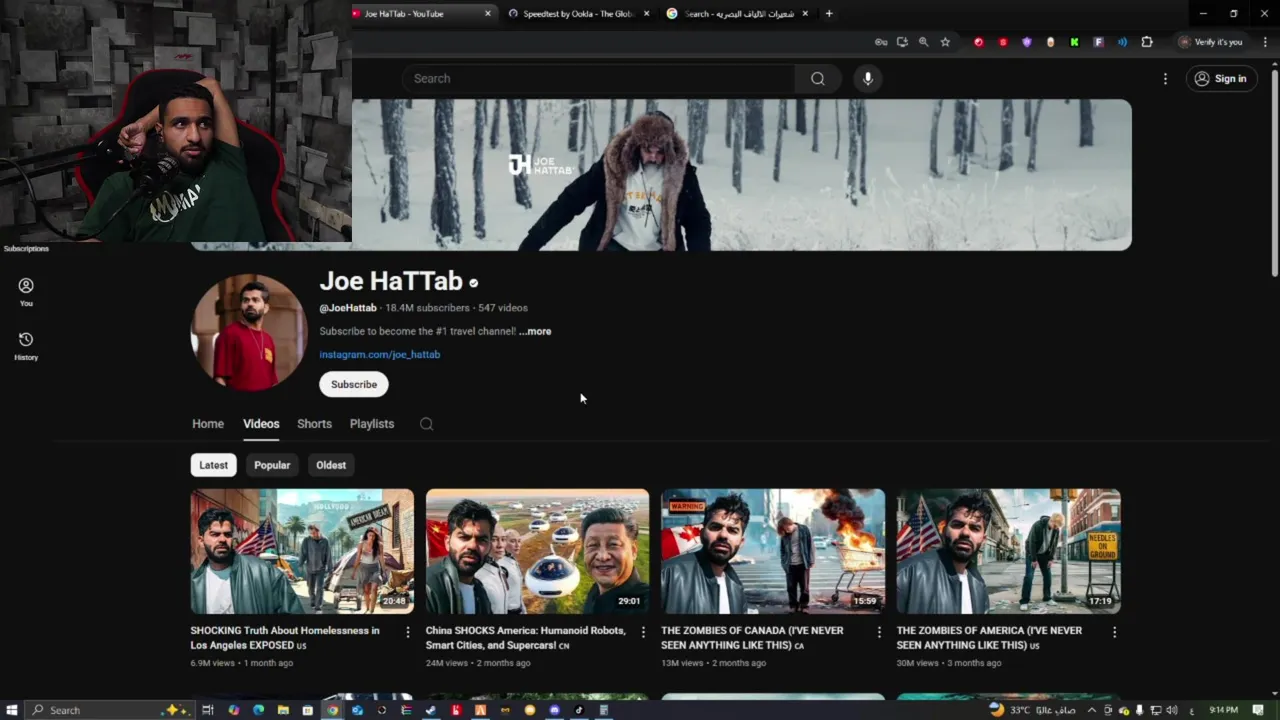This screenshot has width=1280, height=720.
Task: Open File Explorer from taskbar
Action: (283, 710)
